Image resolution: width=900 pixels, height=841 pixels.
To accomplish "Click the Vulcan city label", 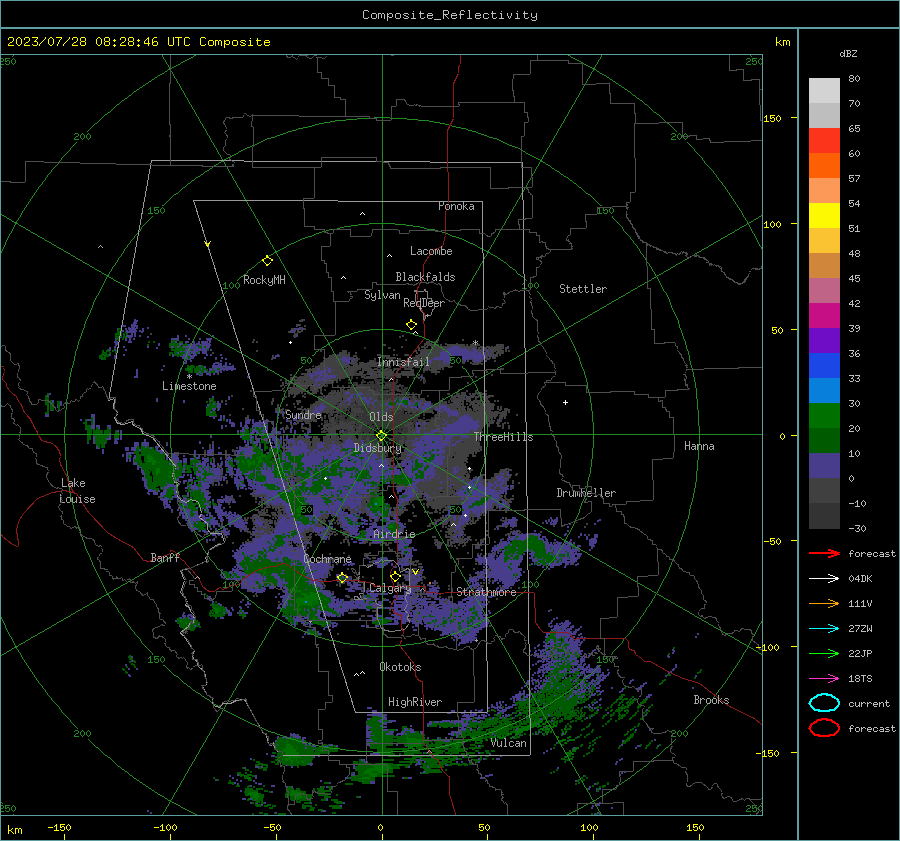I will click(x=509, y=743).
